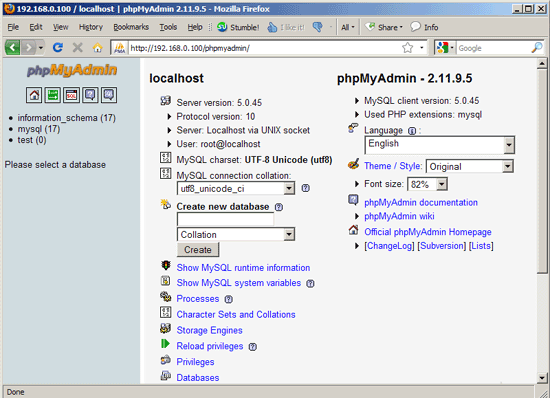Screen dimensions: 550x398
Task: Click the Firefox home icon
Action: pyautogui.click(x=98, y=47)
